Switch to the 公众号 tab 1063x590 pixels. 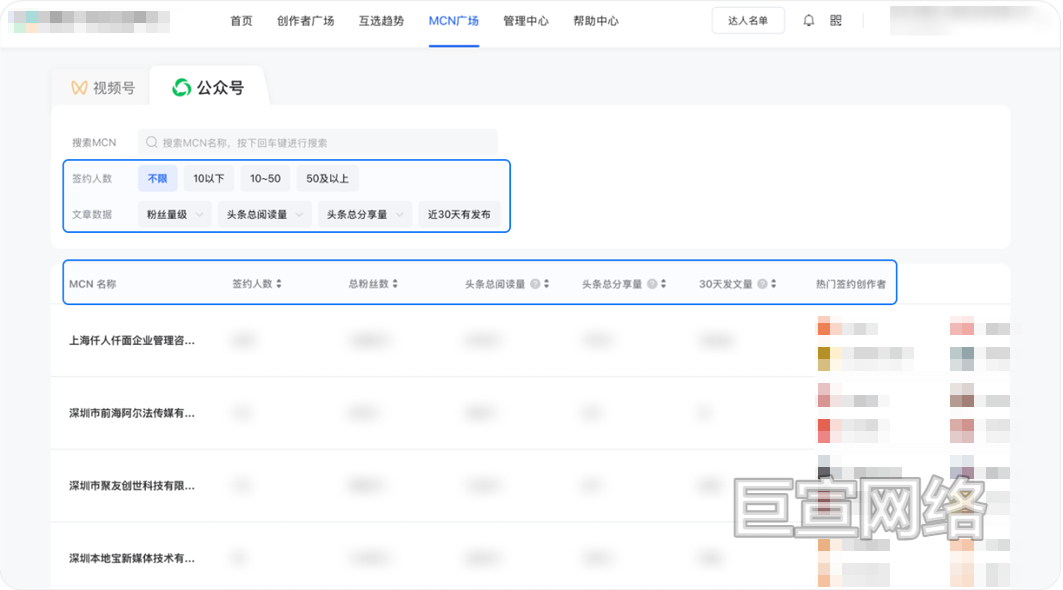208,87
